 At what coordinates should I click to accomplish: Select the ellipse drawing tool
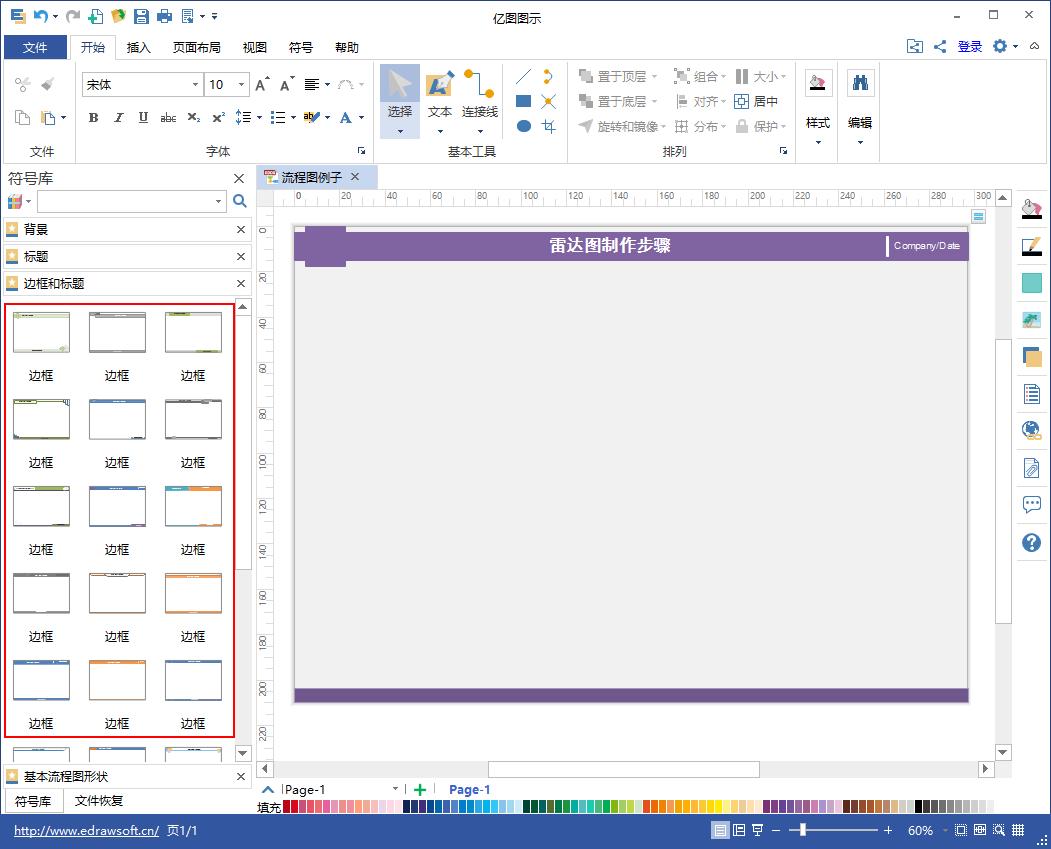point(523,126)
